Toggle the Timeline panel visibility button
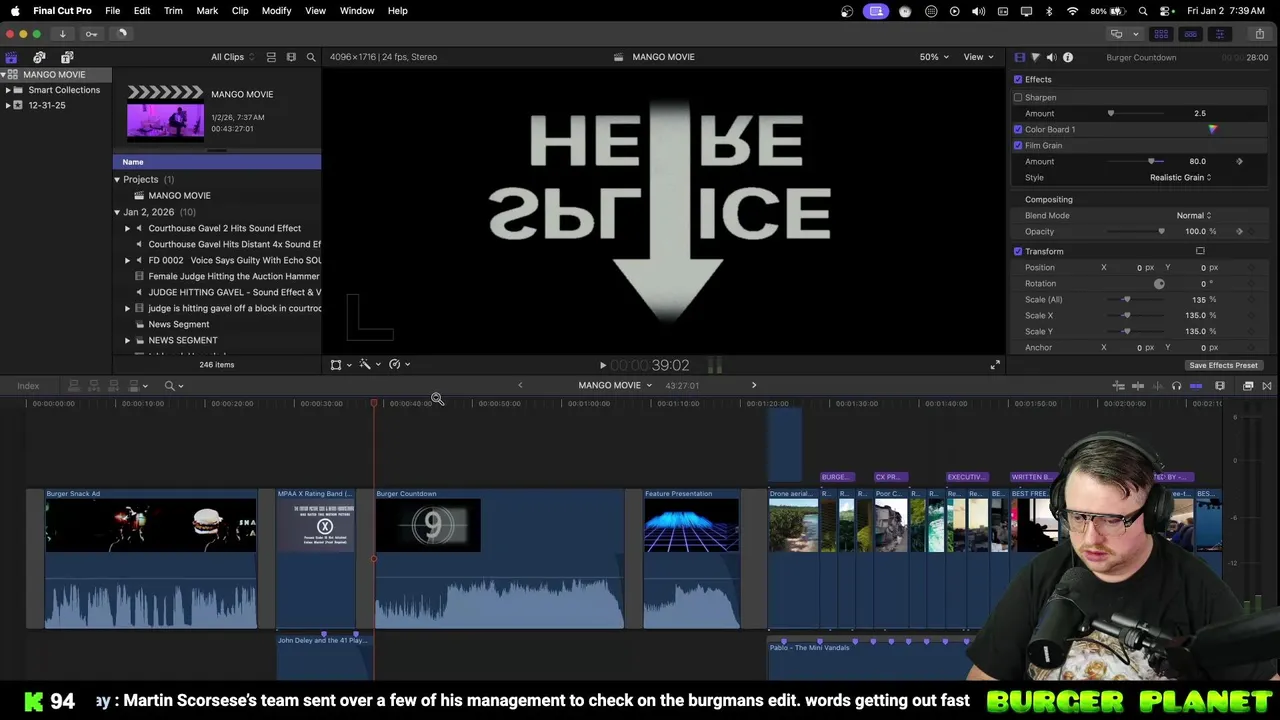Image resolution: width=1280 pixels, height=720 pixels. [1190, 34]
